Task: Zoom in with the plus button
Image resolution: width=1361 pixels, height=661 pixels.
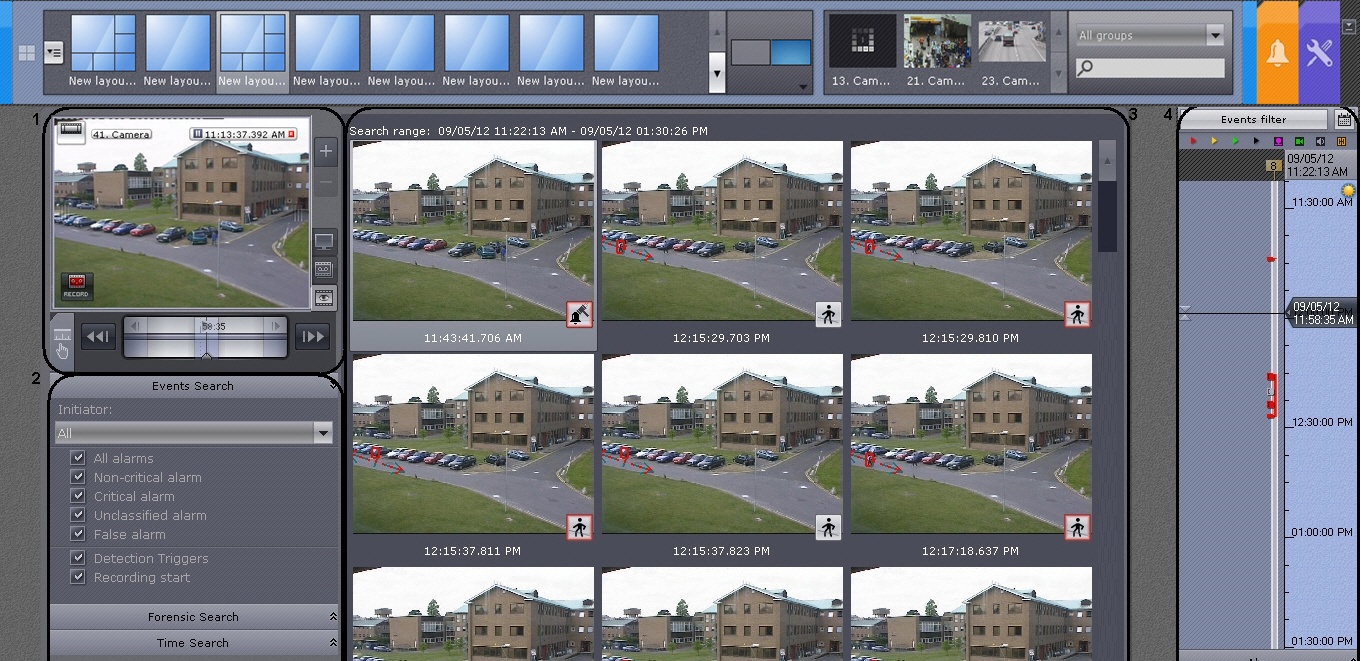Action: pos(326,153)
